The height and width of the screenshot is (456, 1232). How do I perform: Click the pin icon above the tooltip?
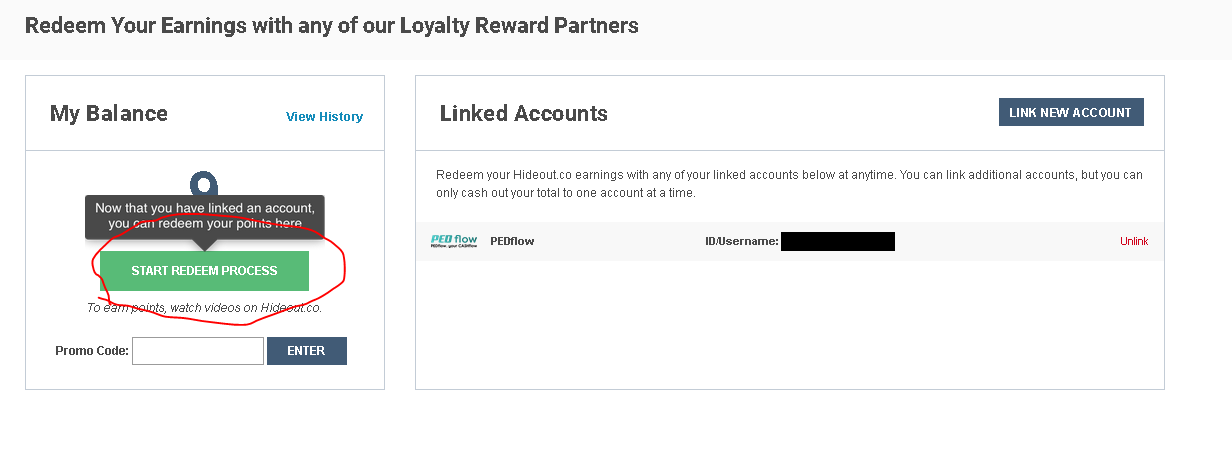tap(204, 184)
